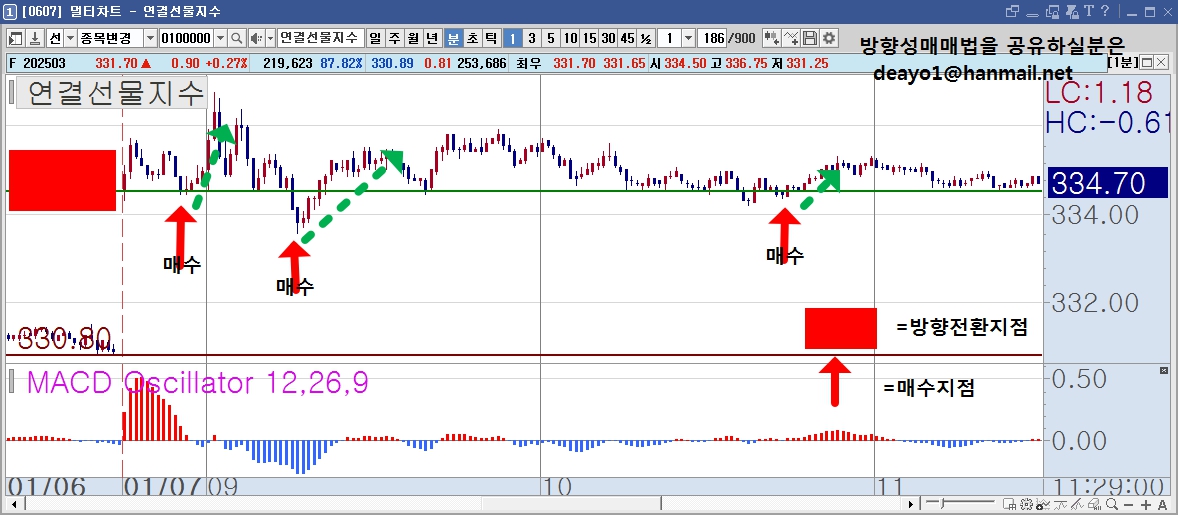The image size is (1178, 515).
Task: Click the magnifier search icon beside 0100000
Action: coord(236,38)
